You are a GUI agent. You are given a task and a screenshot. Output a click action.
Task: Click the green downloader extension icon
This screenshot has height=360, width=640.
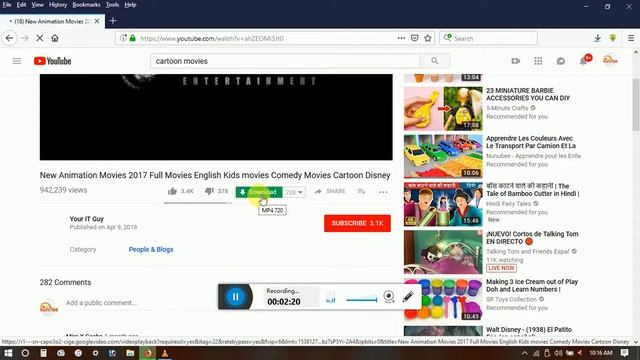coord(613,38)
